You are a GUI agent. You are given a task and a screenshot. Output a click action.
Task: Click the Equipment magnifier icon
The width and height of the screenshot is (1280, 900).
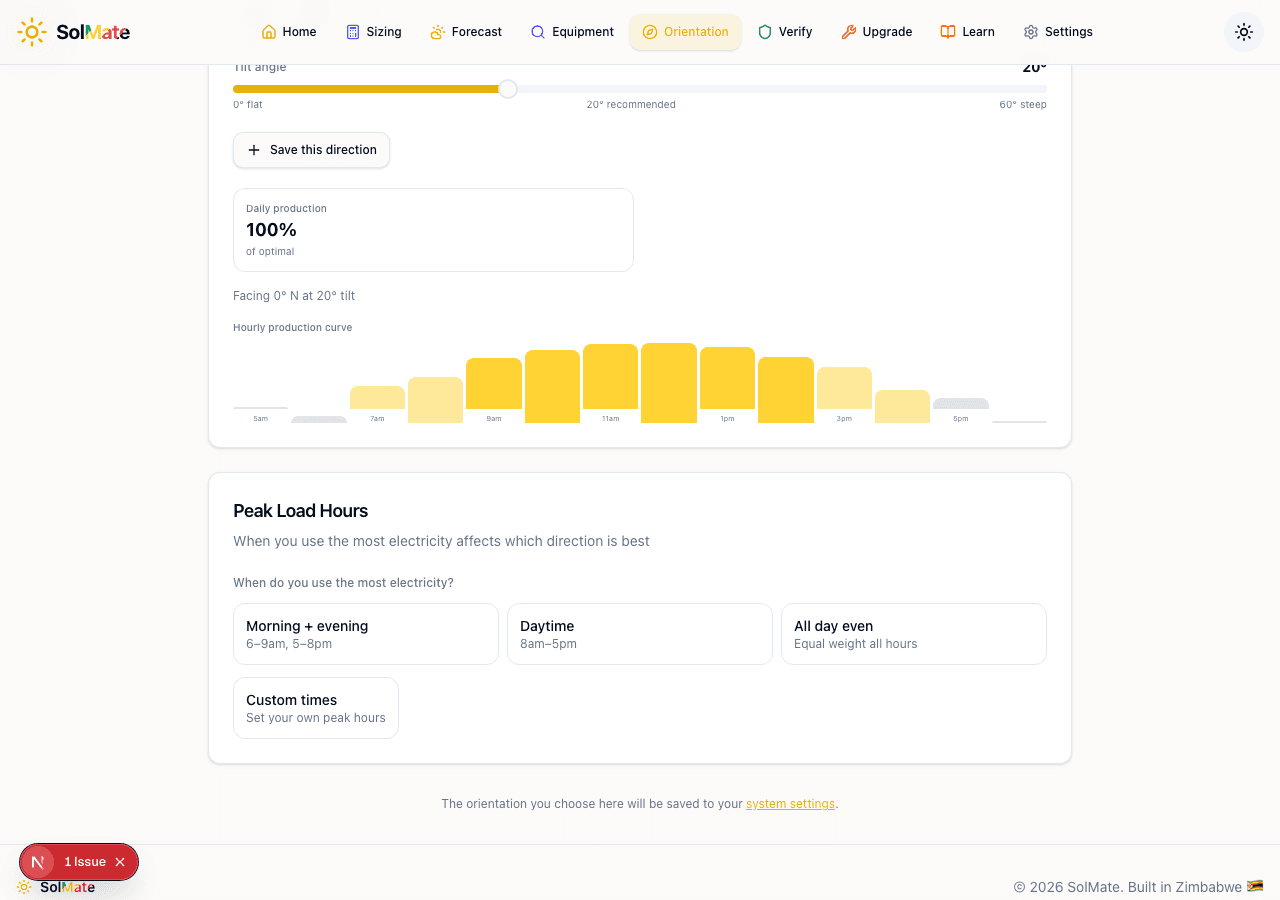[x=538, y=32]
